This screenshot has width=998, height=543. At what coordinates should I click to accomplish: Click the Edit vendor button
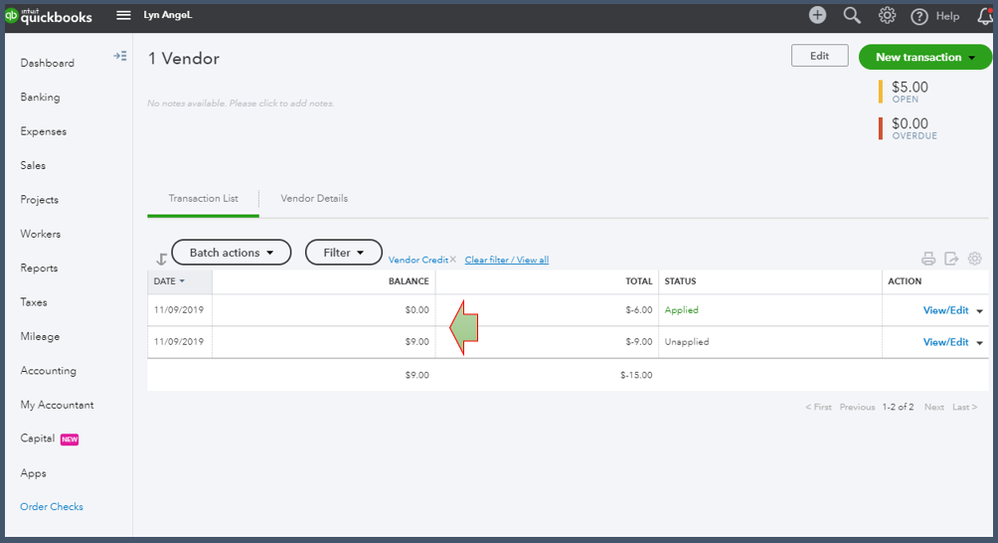pyautogui.click(x=819, y=56)
